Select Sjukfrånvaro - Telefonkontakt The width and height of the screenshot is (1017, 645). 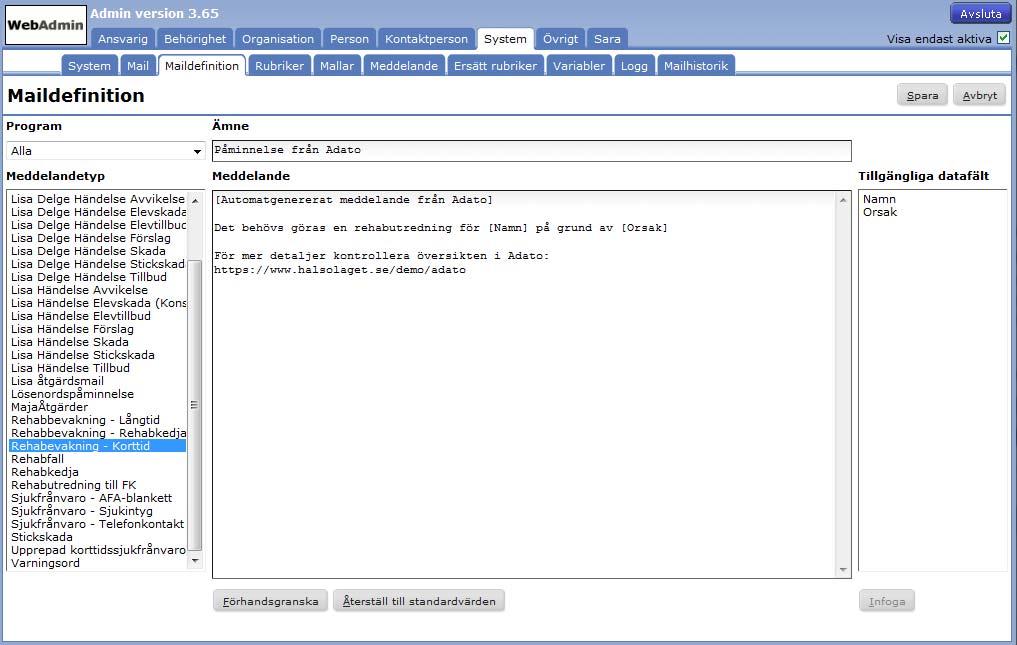click(x=98, y=524)
